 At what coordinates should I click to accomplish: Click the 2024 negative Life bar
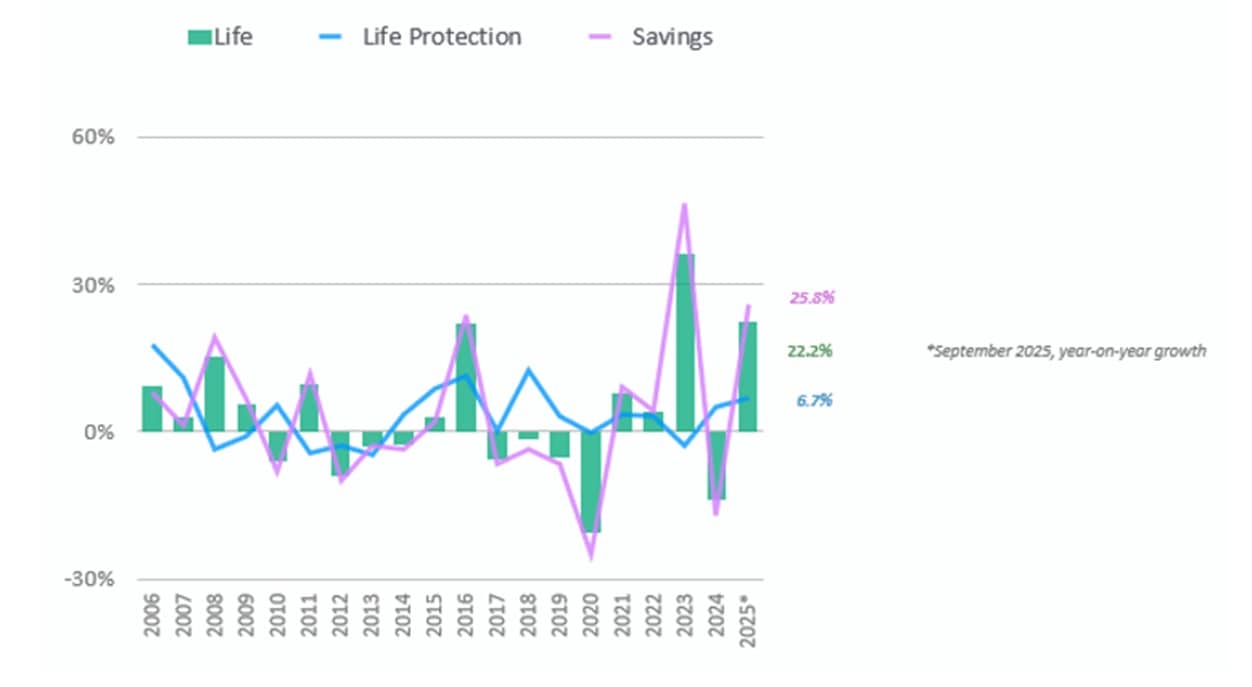pyautogui.click(x=716, y=465)
